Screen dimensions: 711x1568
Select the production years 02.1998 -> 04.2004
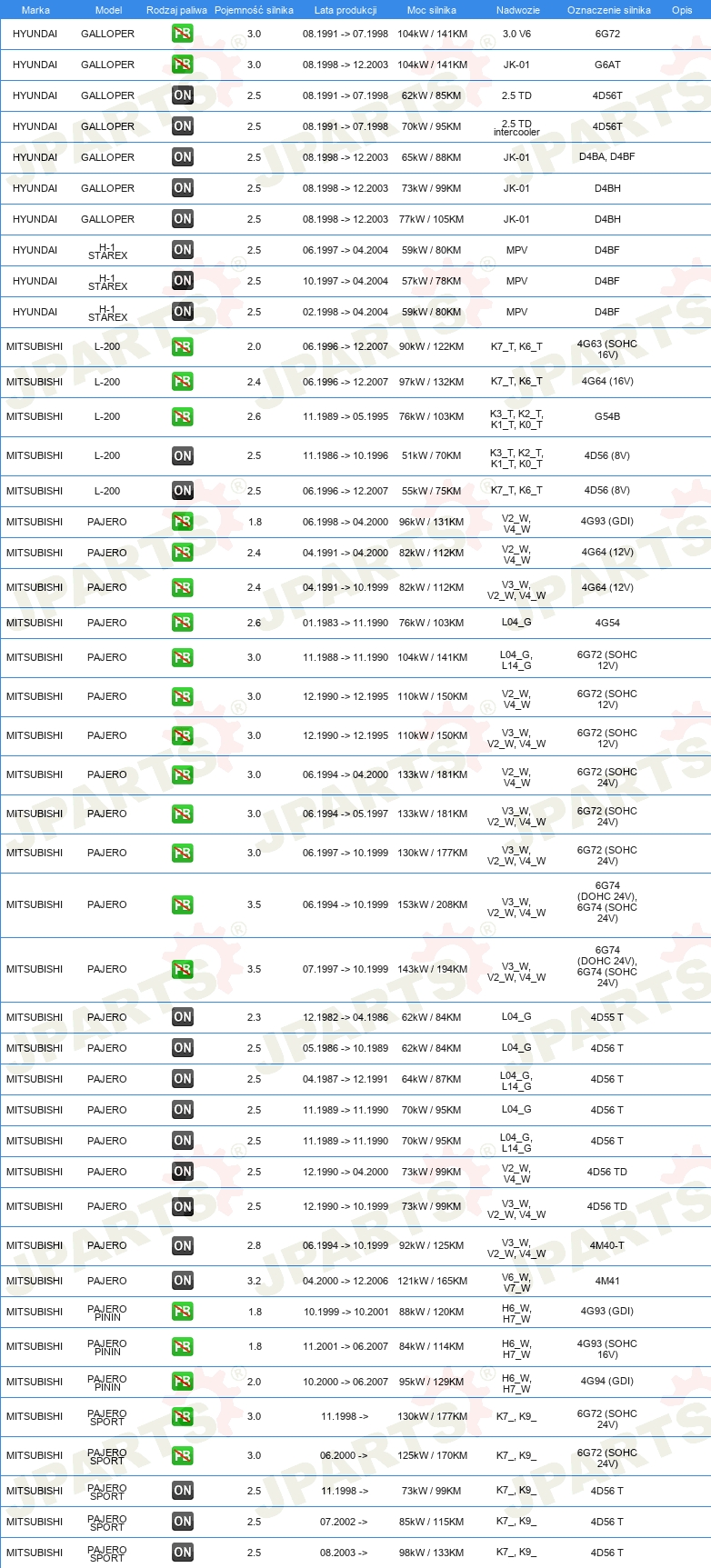point(345,312)
